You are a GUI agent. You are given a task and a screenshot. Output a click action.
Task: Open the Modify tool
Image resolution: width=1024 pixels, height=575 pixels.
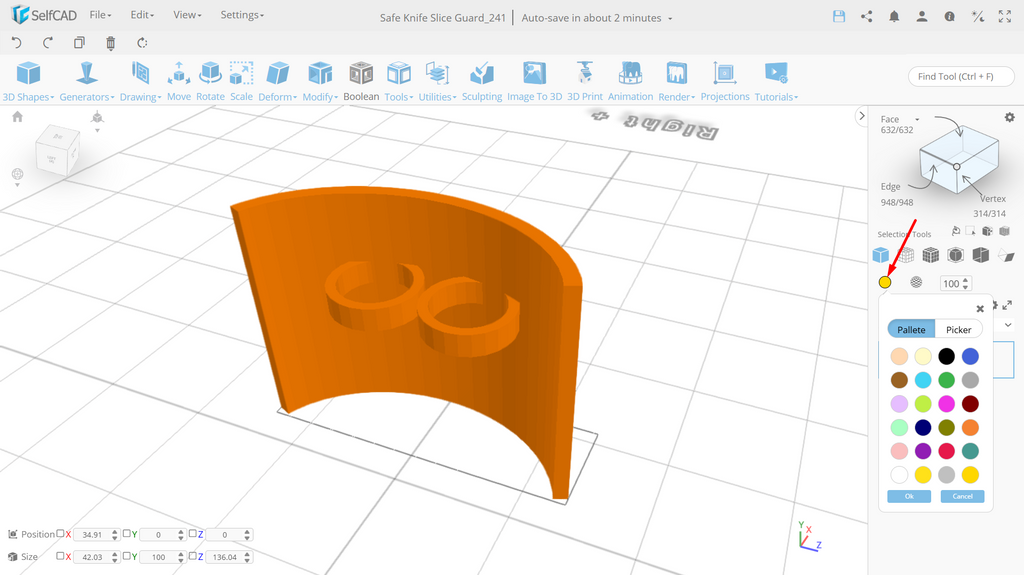pyautogui.click(x=320, y=82)
